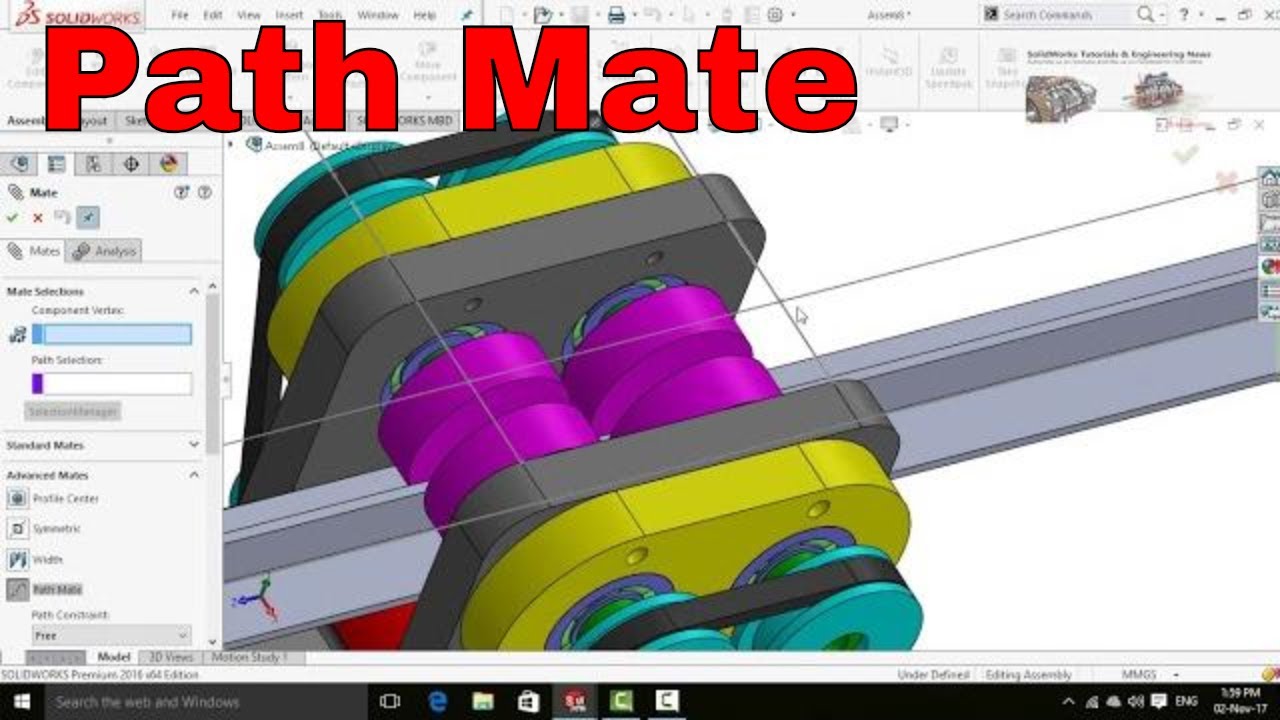Select the Path Mate option
1280x720 pixels.
click(46, 590)
